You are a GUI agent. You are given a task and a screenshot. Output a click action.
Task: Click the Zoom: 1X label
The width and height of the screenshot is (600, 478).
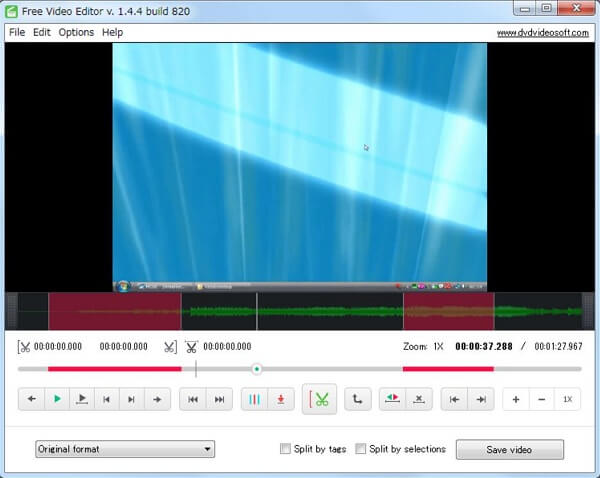pos(423,346)
